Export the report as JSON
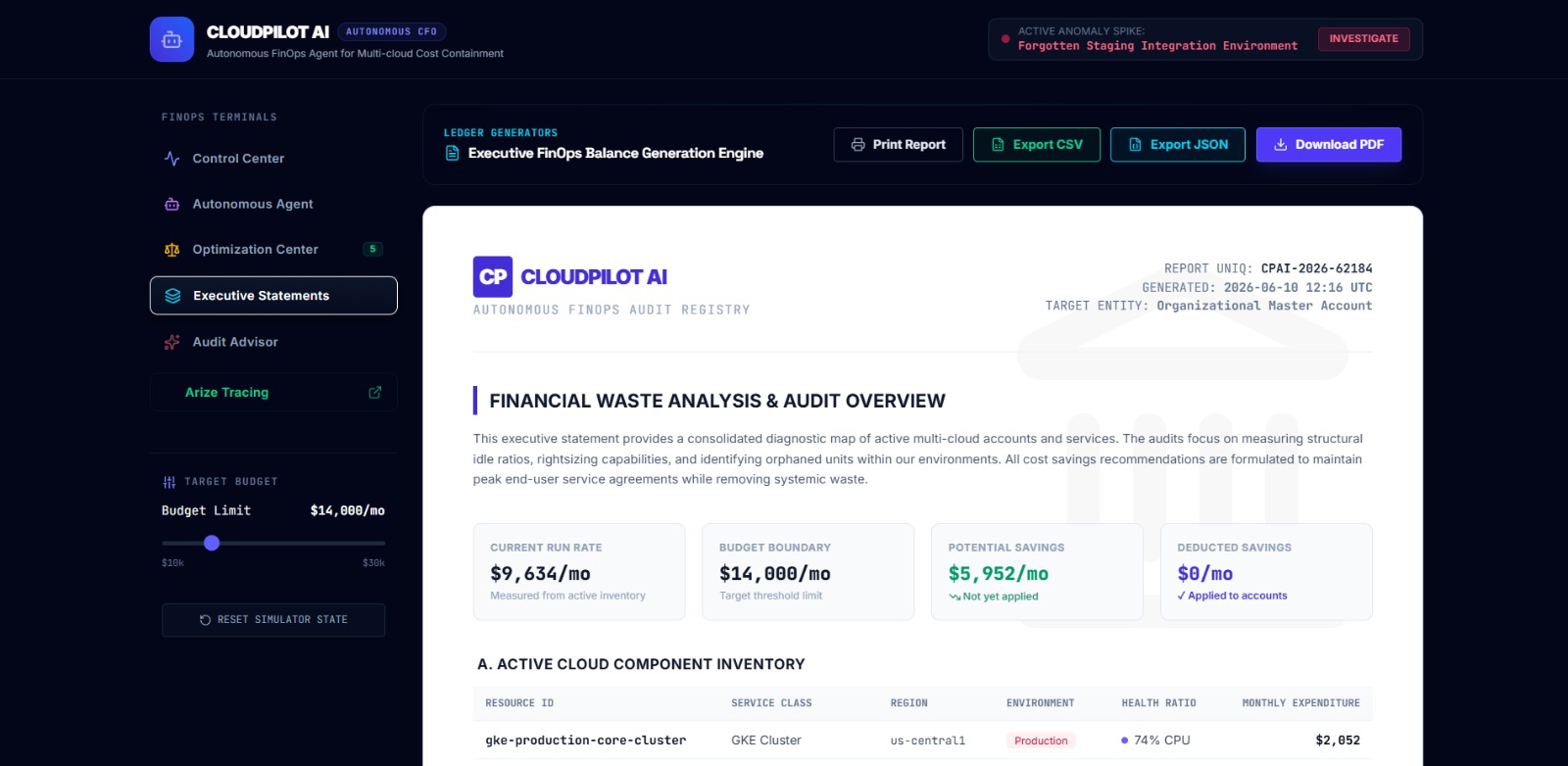Viewport: 1568px width, 766px height. (x=1178, y=145)
